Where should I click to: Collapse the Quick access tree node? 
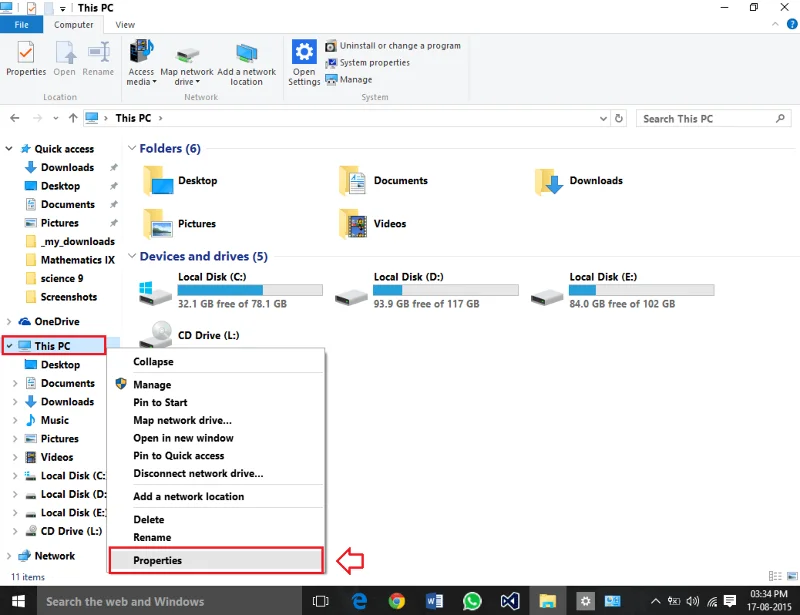(x=9, y=149)
